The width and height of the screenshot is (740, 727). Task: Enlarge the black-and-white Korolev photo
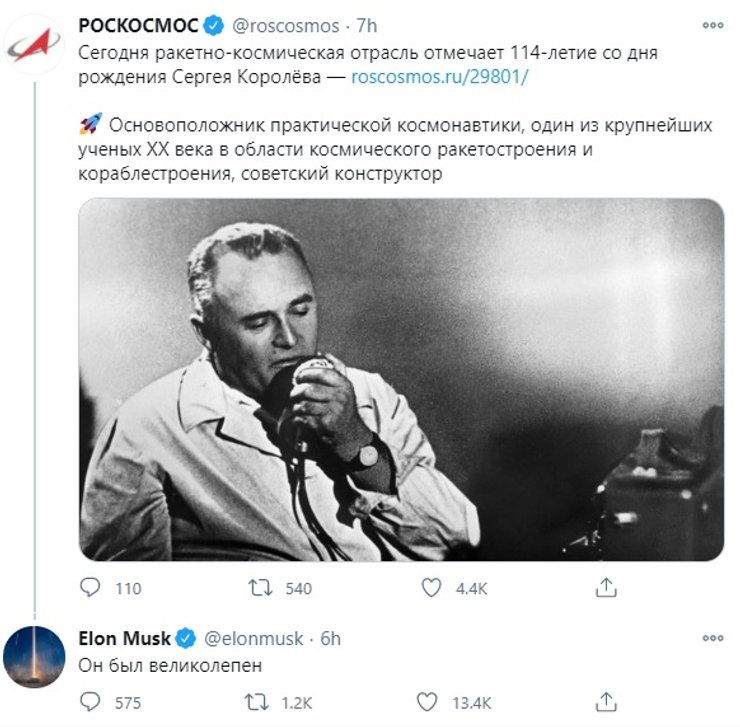(x=401, y=378)
